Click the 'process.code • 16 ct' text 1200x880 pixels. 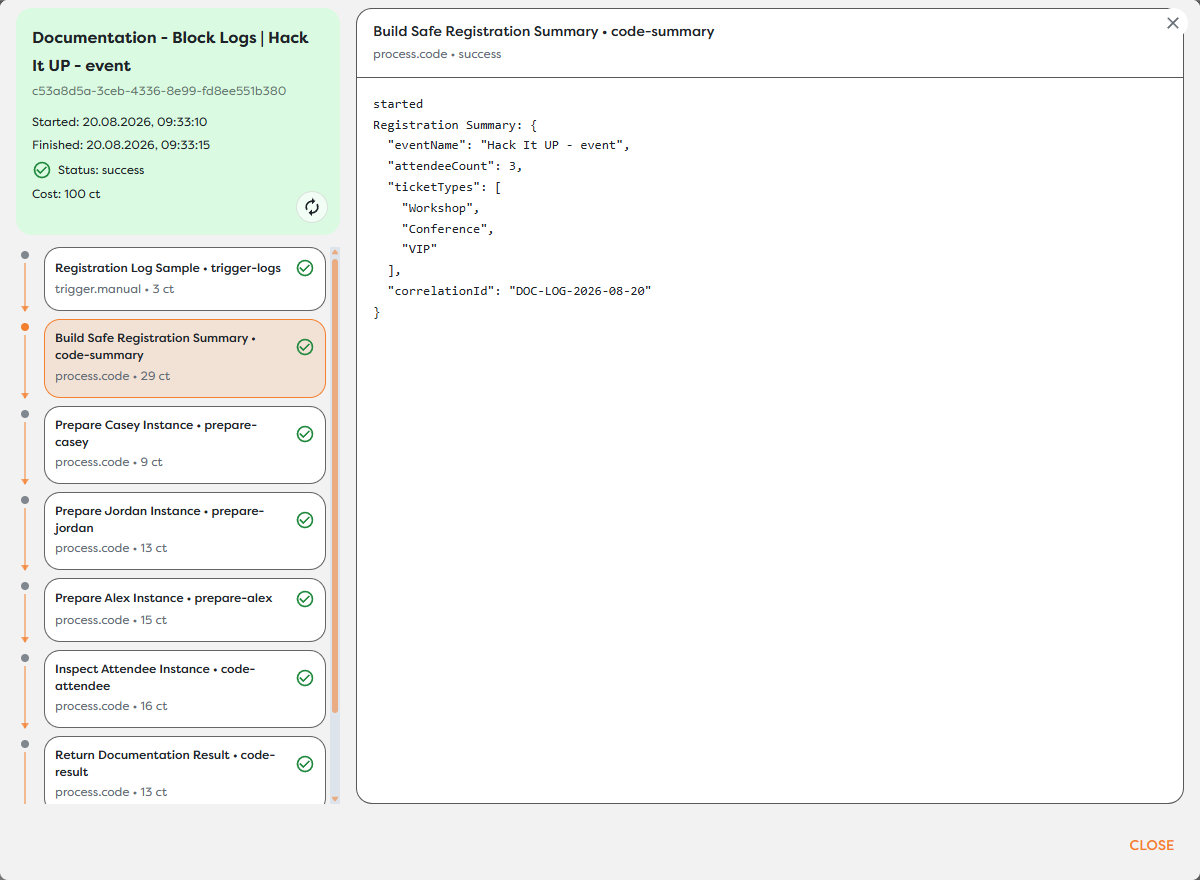click(111, 706)
